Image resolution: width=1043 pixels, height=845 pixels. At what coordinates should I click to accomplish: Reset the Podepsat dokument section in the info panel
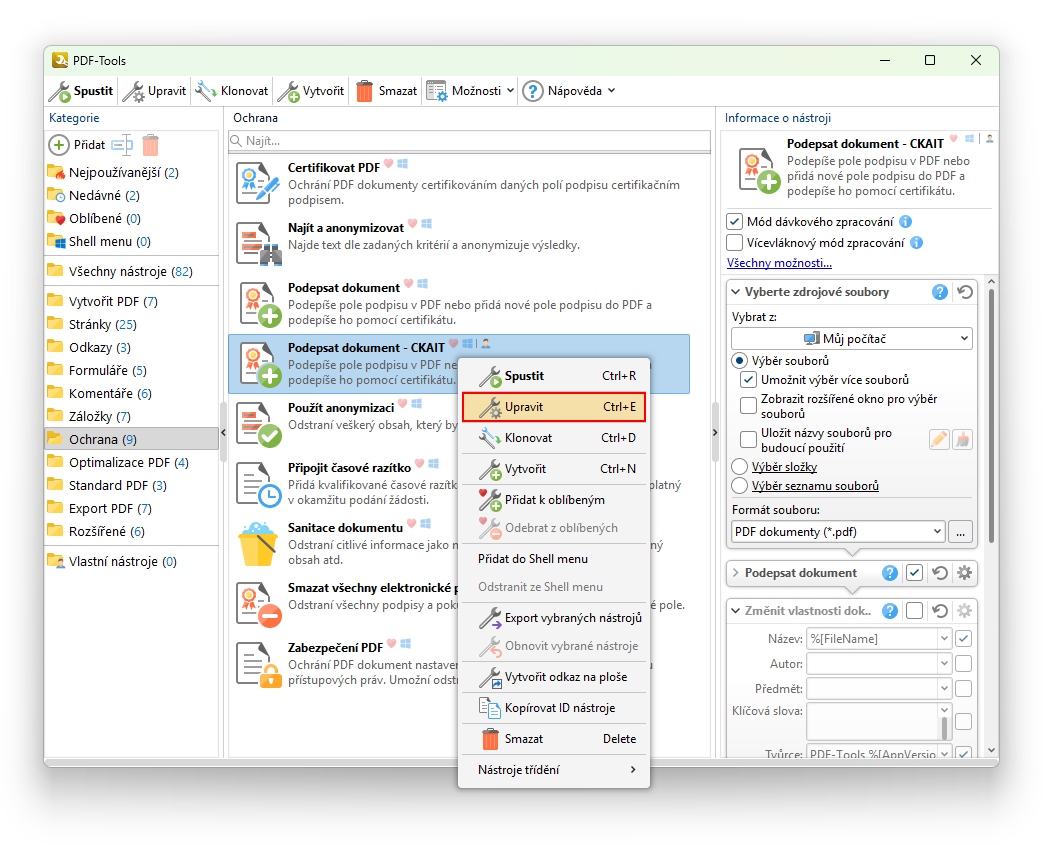point(940,573)
